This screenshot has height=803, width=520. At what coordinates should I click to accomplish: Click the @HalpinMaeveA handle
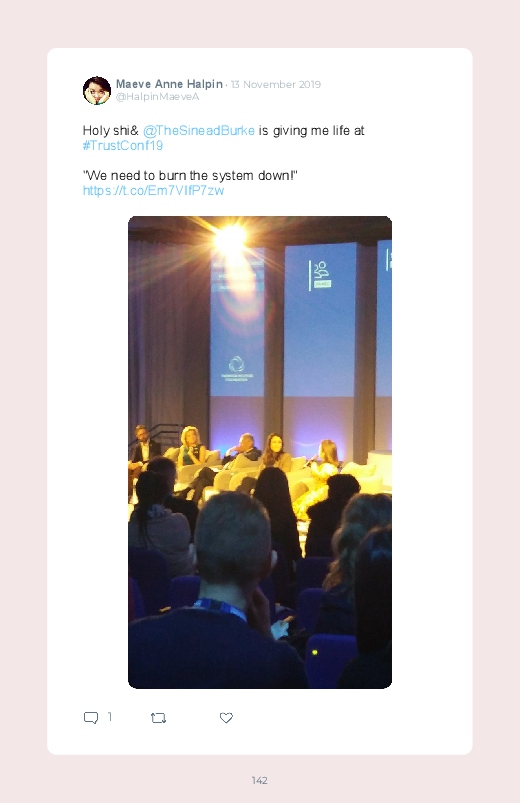tap(157, 97)
